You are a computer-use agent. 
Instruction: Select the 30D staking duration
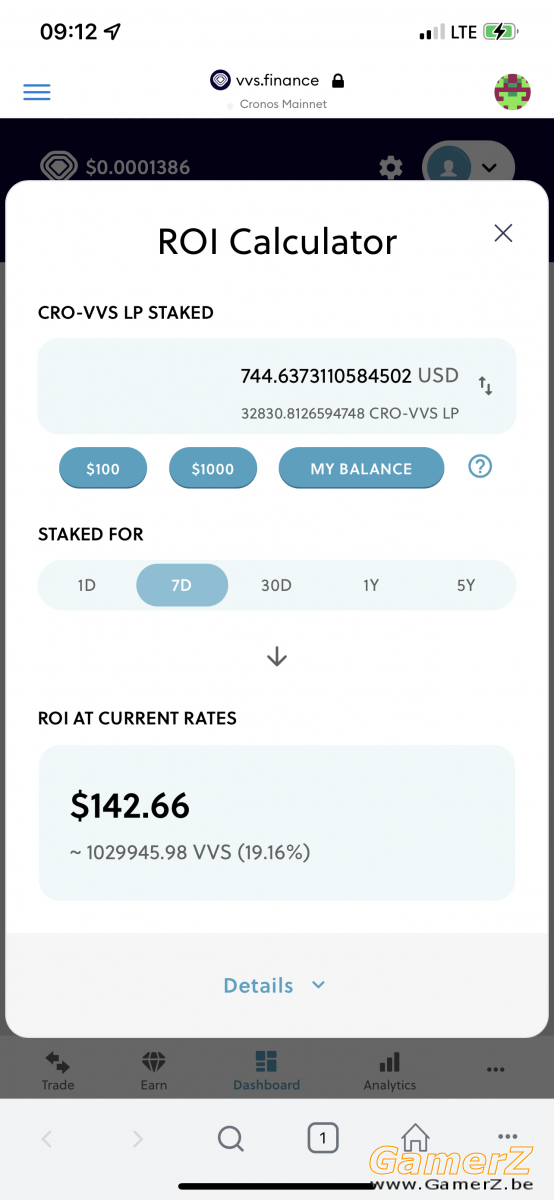pos(276,585)
